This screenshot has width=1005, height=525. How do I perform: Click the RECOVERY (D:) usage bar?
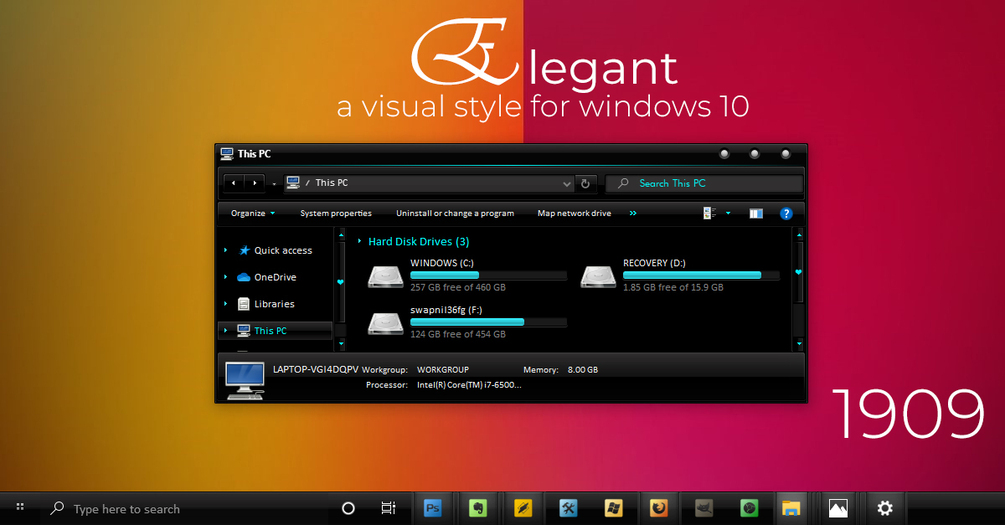click(701, 276)
